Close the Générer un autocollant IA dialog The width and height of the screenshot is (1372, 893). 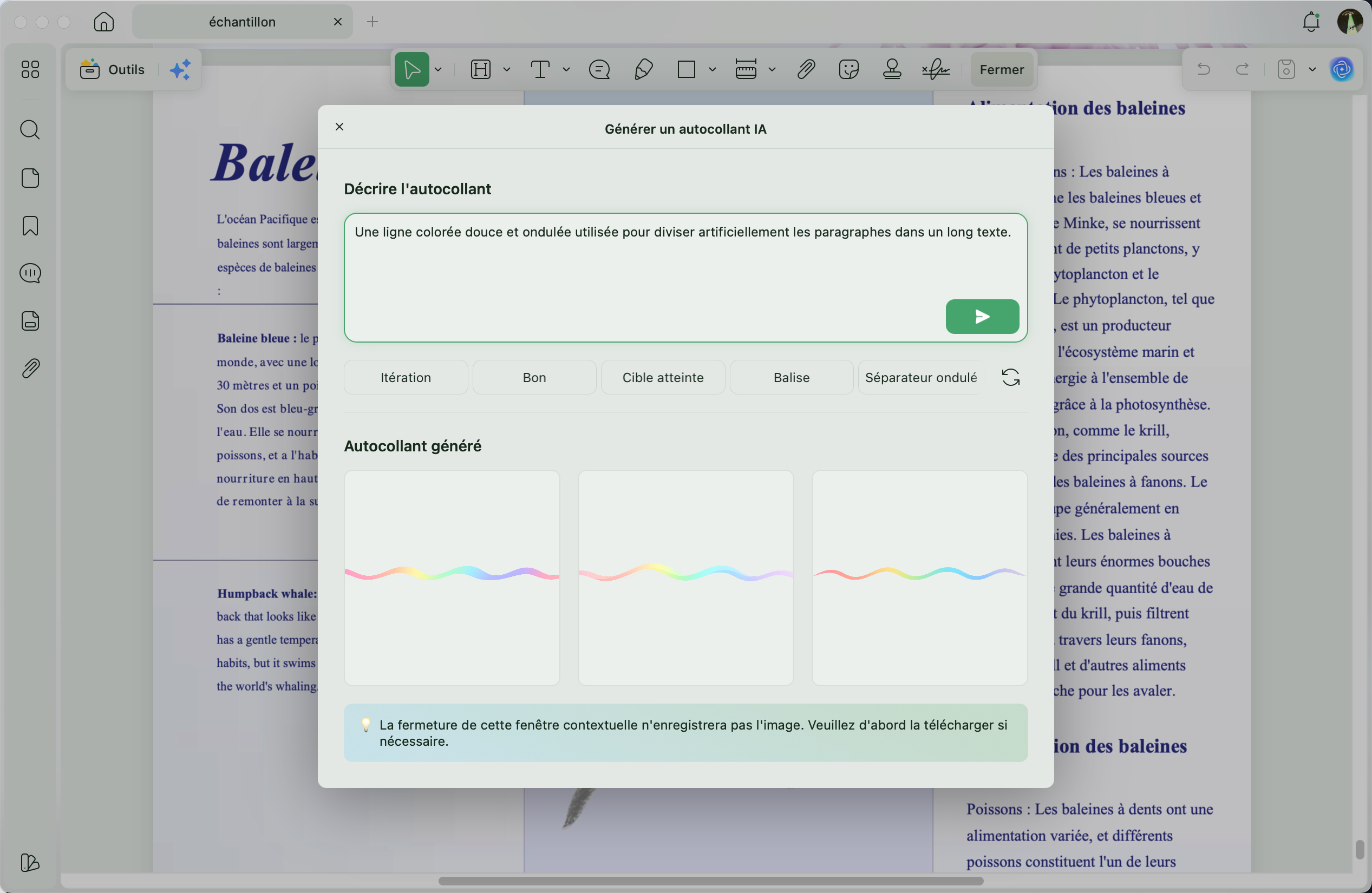point(339,127)
